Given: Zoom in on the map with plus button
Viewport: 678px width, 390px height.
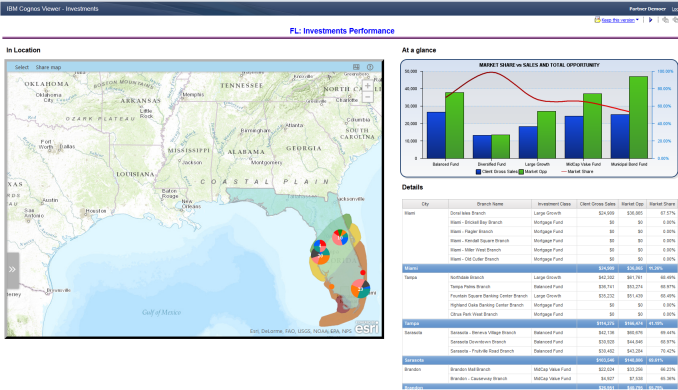Looking at the screenshot, I should pos(368,86).
